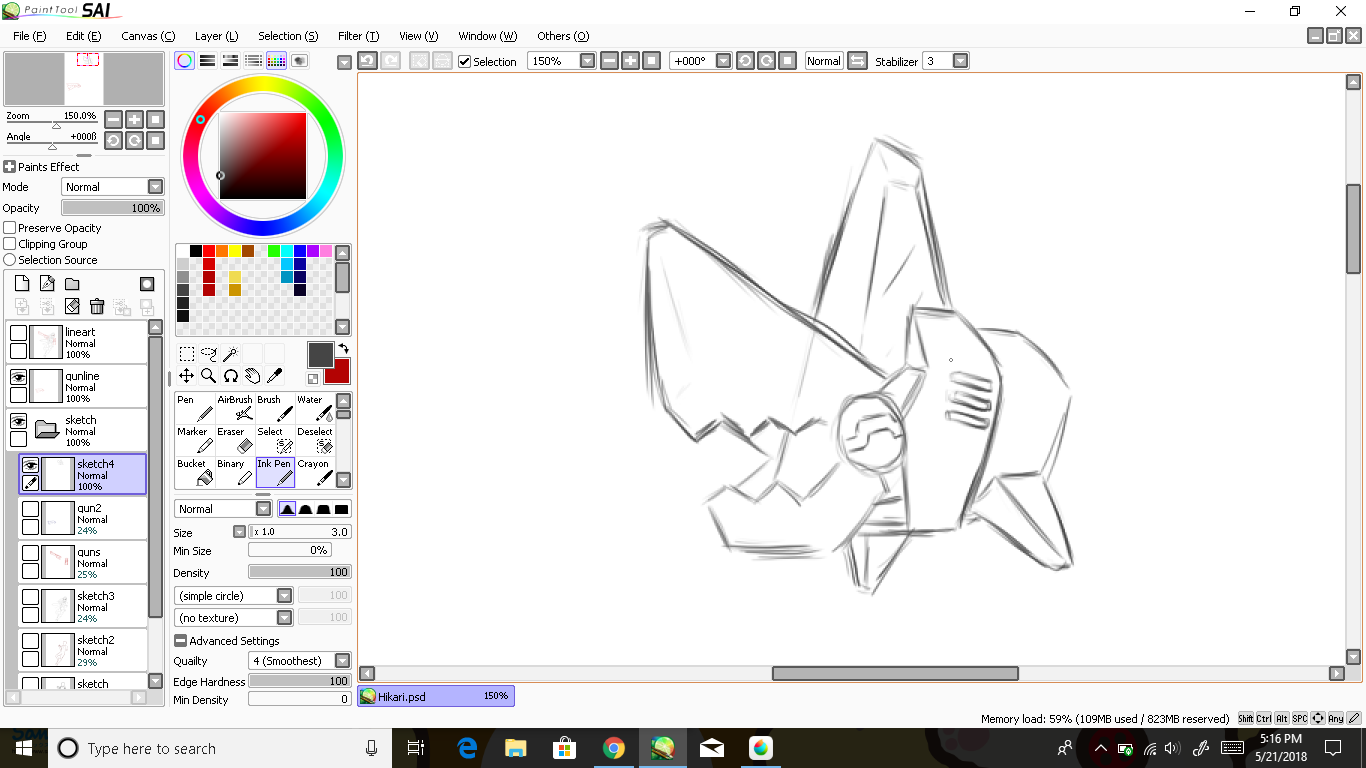
Task: Toggle the RGB slider panel
Action: tap(207, 61)
